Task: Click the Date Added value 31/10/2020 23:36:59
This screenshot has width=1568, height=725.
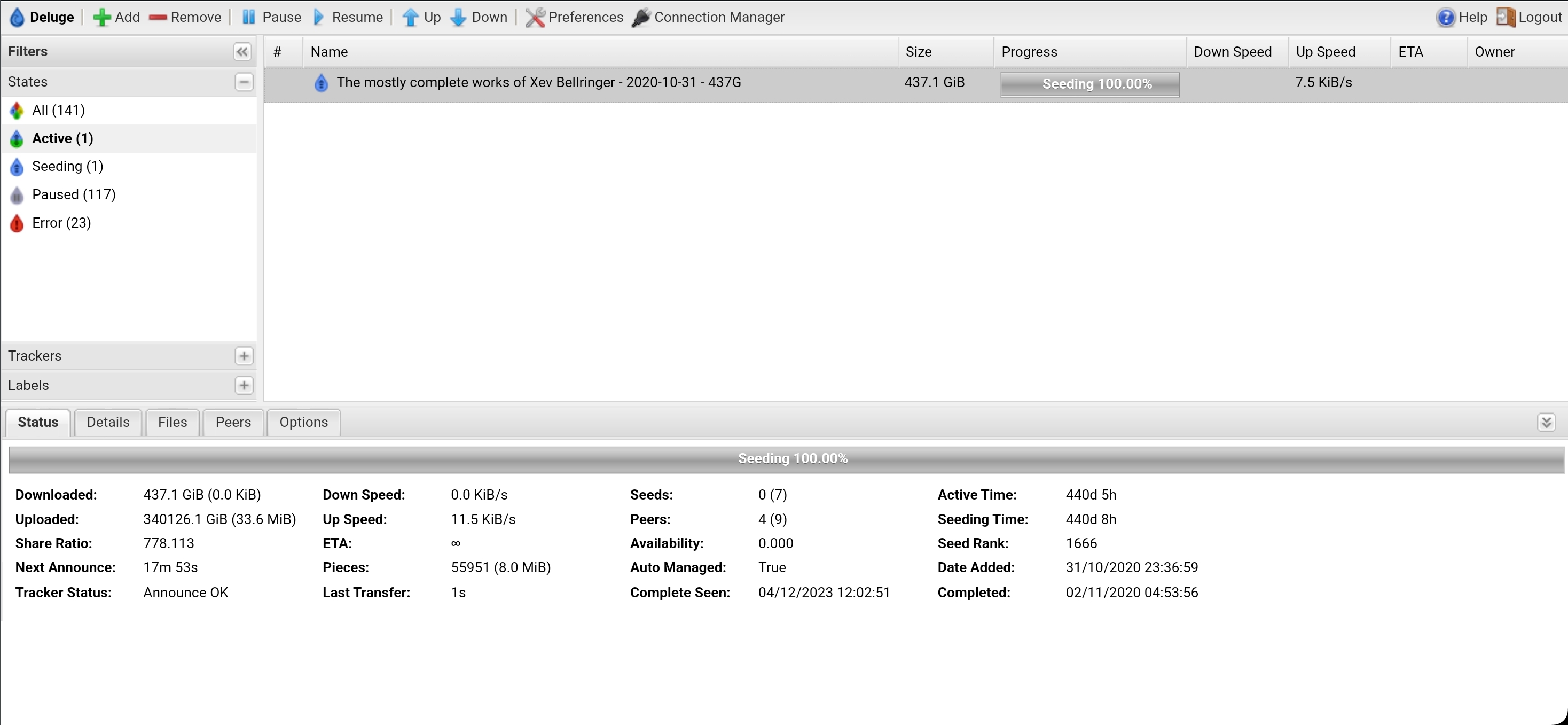Action: (x=1132, y=567)
